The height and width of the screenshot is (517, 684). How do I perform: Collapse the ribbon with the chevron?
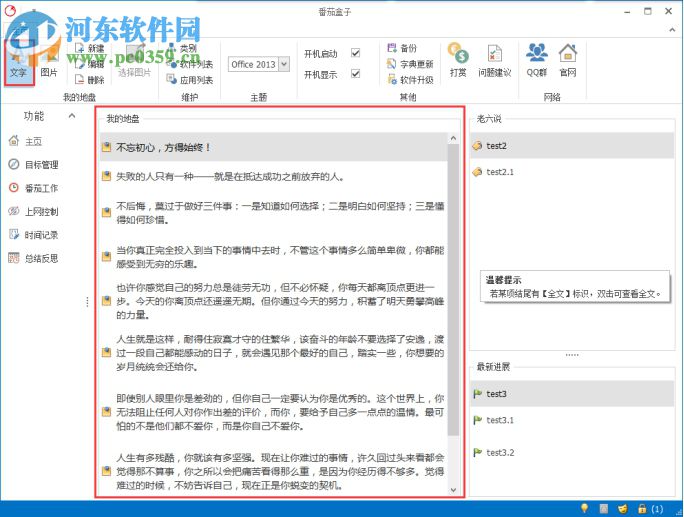pos(672,30)
